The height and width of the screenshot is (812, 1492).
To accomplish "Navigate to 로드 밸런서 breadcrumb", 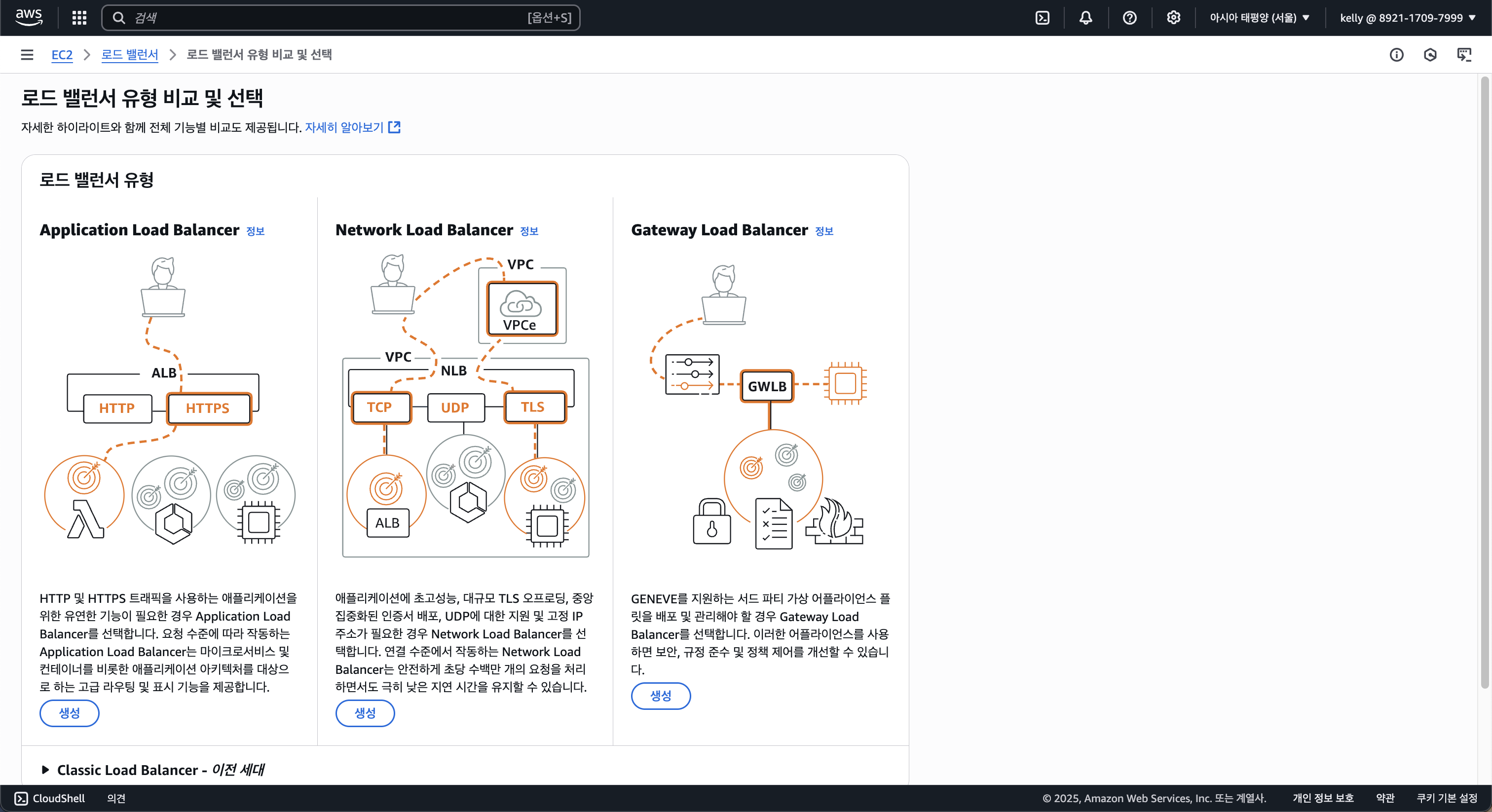I will (x=130, y=54).
